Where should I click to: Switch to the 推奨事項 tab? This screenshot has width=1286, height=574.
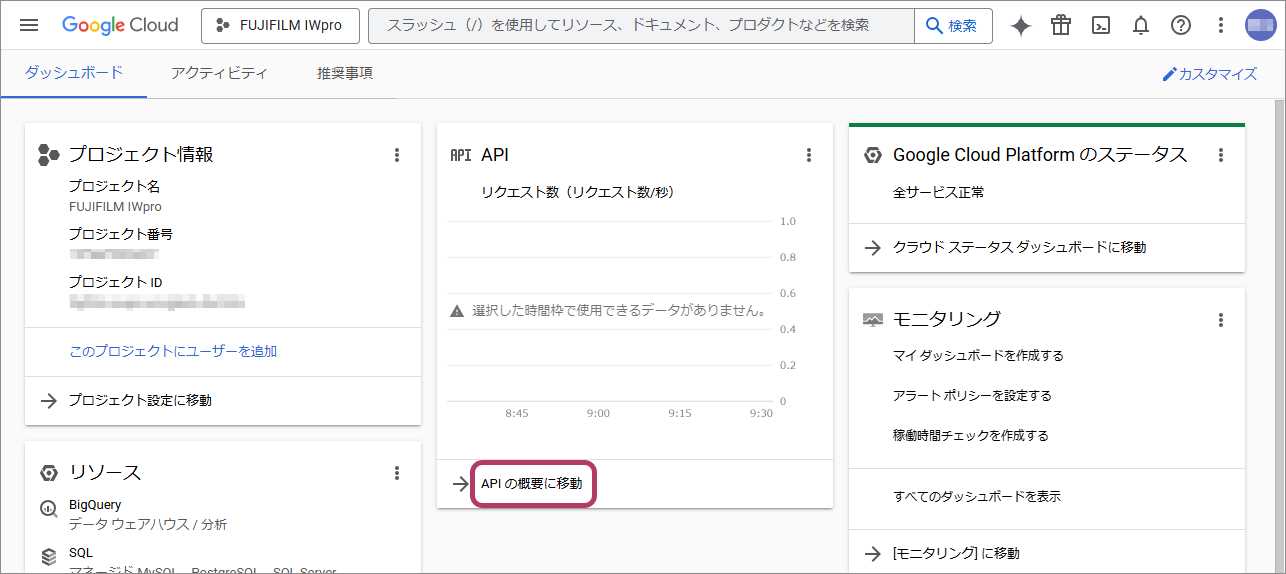pos(345,73)
